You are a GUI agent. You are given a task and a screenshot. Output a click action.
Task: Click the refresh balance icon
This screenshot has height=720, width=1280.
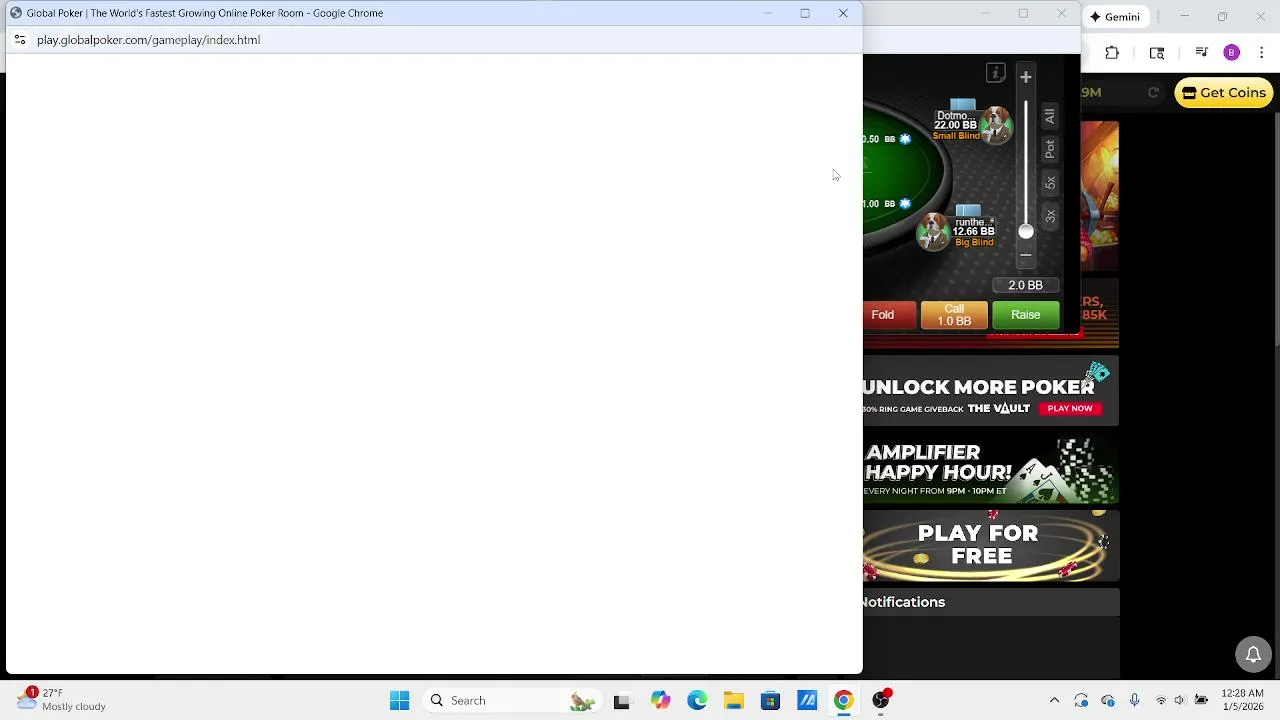[x=1153, y=92]
